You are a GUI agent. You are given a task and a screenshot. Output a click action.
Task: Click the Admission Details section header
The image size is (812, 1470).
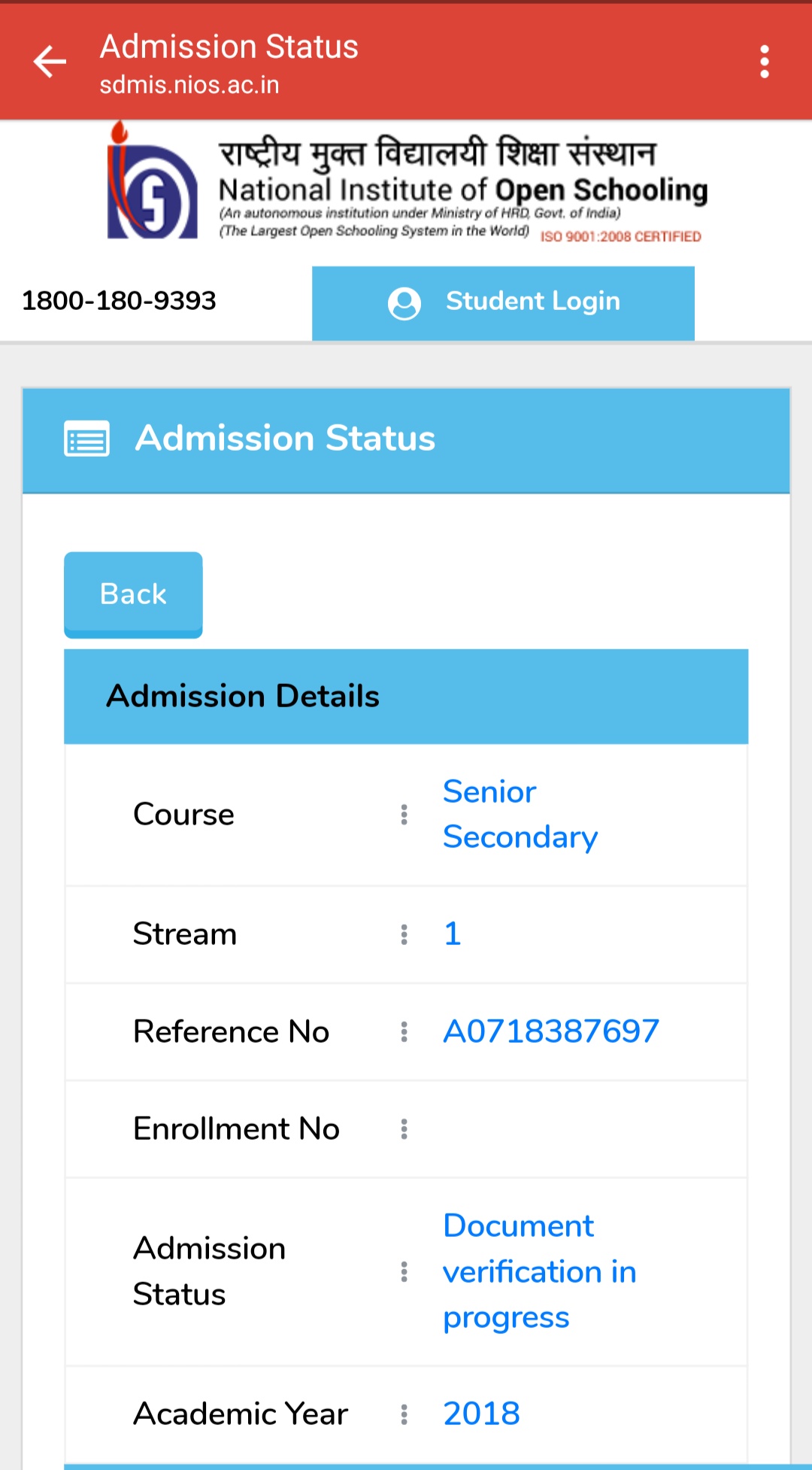click(406, 697)
